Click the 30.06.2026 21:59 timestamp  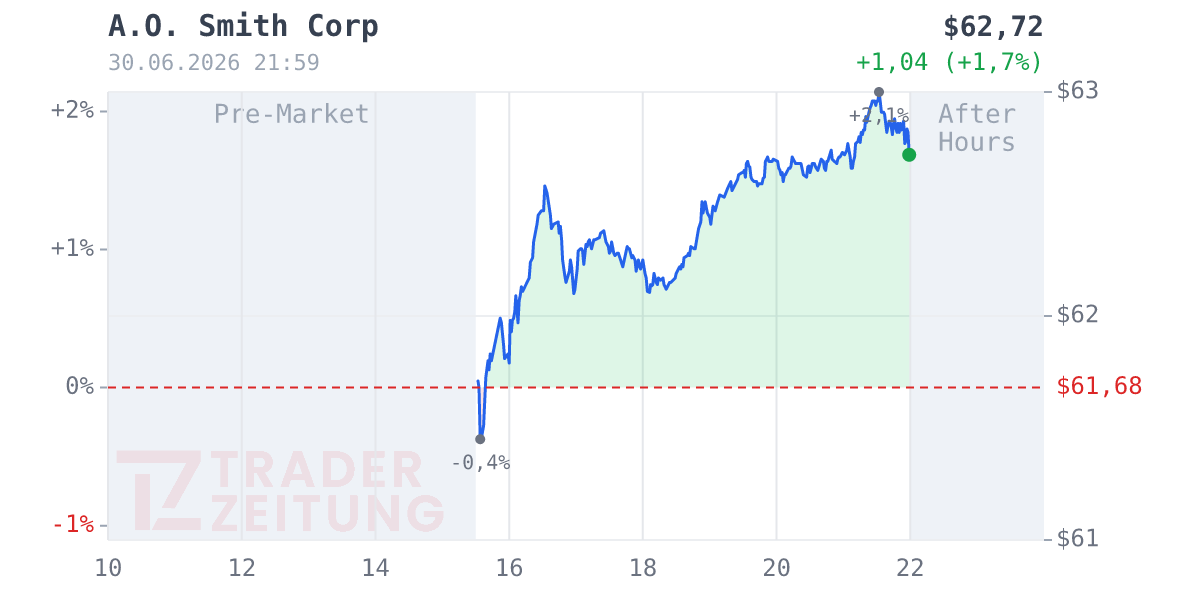pos(214,63)
